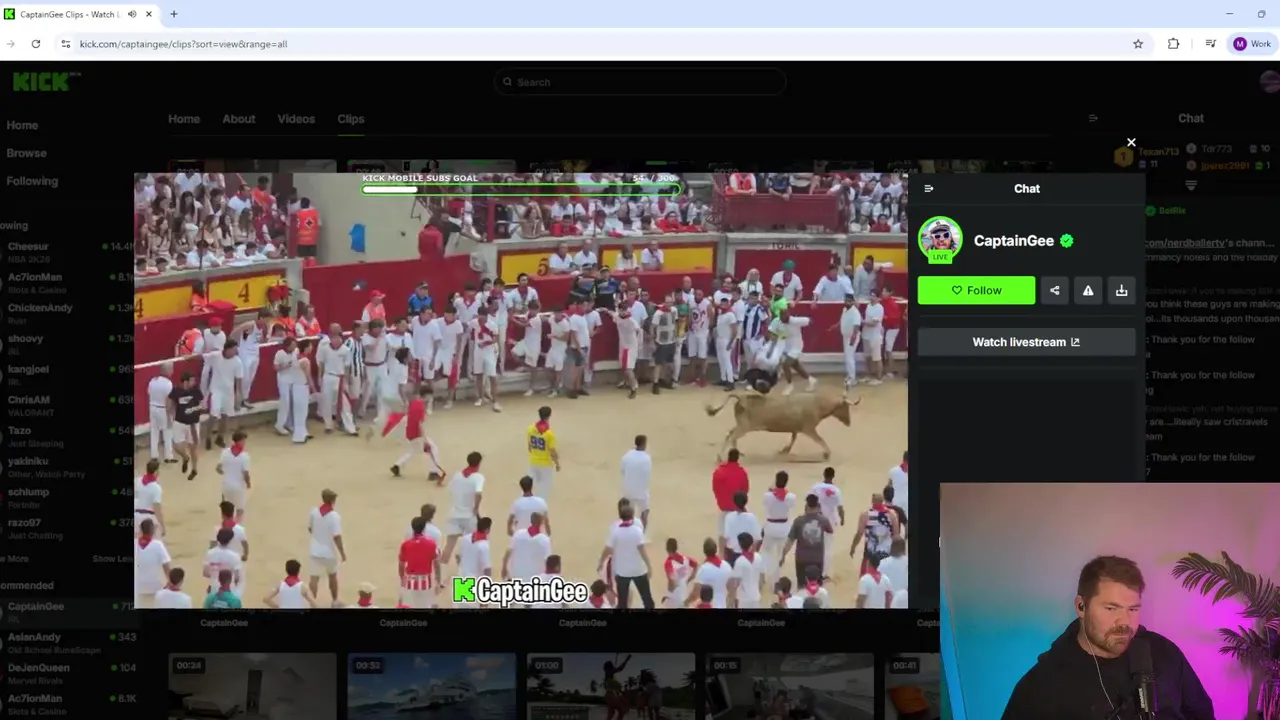Go forward in browser history
The height and width of the screenshot is (720, 1280).
tap(10, 44)
